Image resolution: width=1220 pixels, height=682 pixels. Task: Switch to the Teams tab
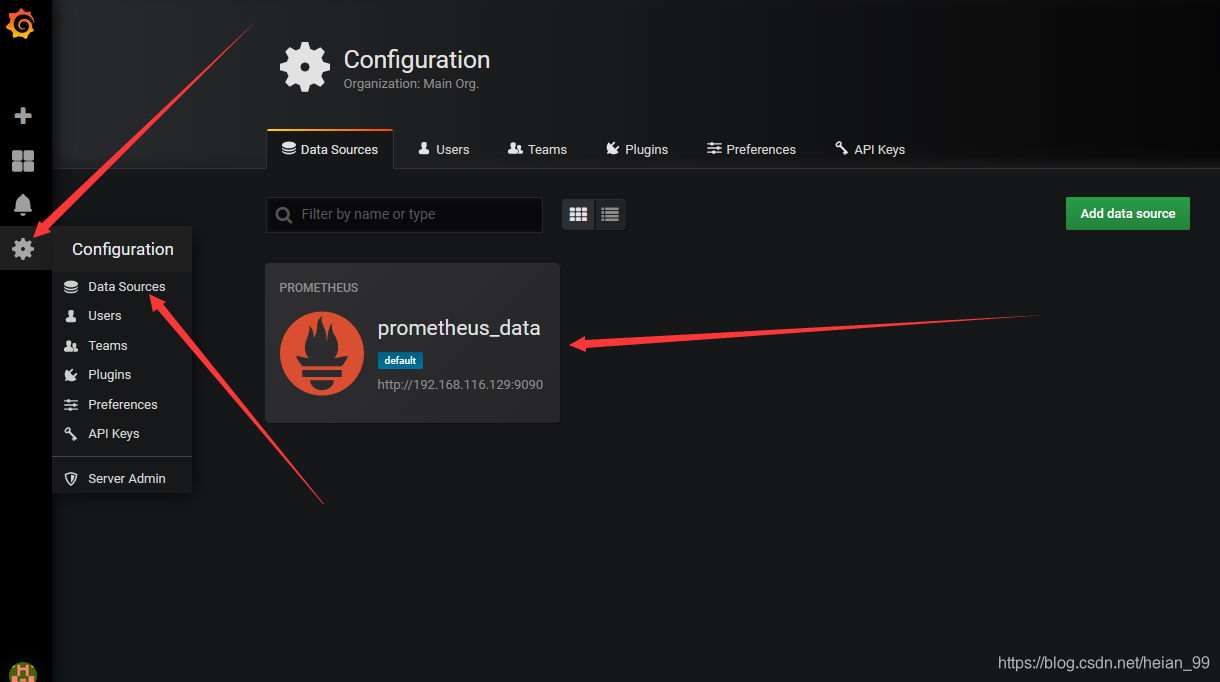pyautogui.click(x=537, y=149)
